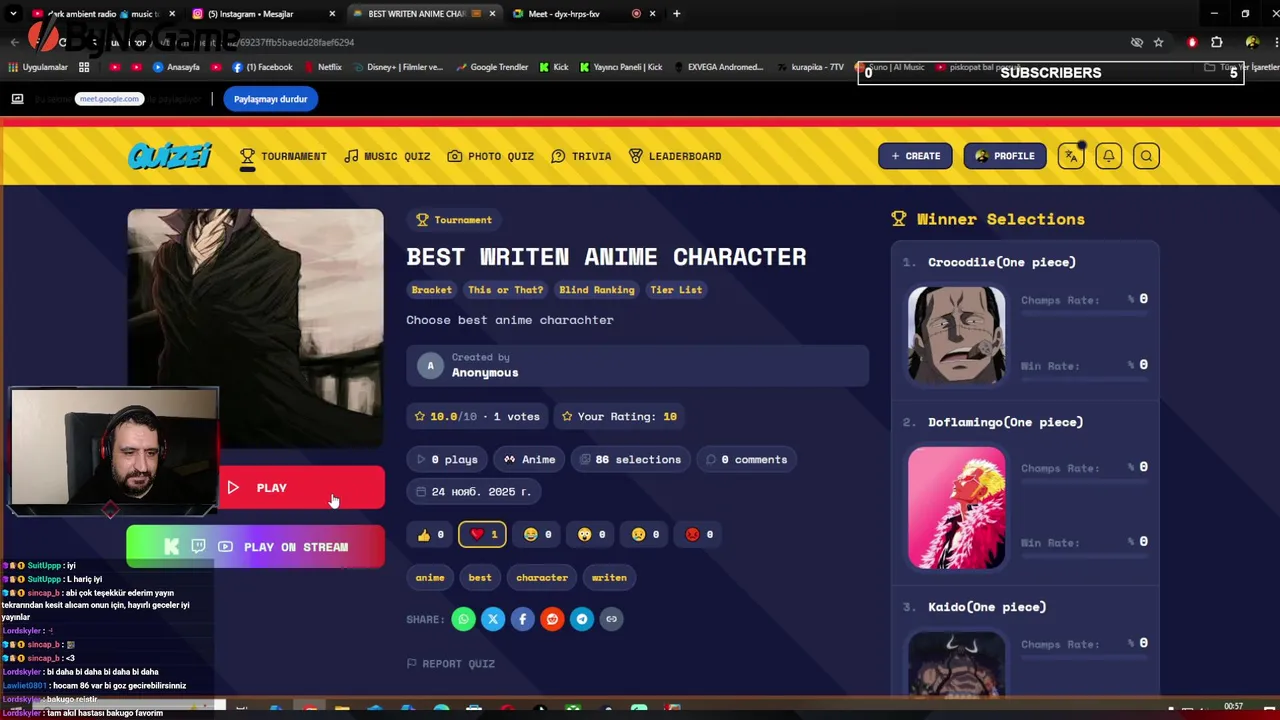Viewport: 1280px width, 720px height.
Task: Open the Photo Quiz menu item
Action: [x=491, y=156]
